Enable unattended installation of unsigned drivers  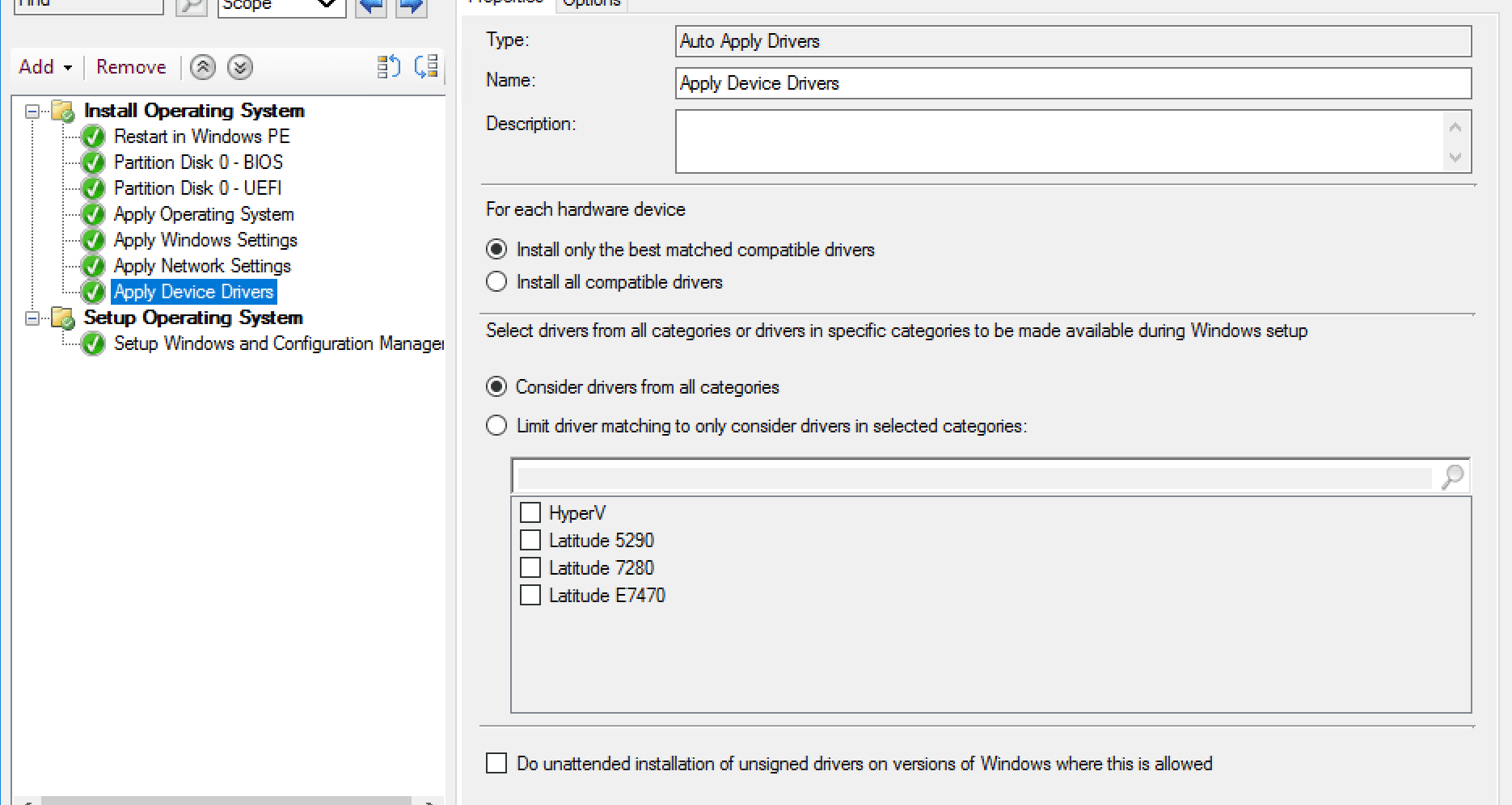[496, 764]
